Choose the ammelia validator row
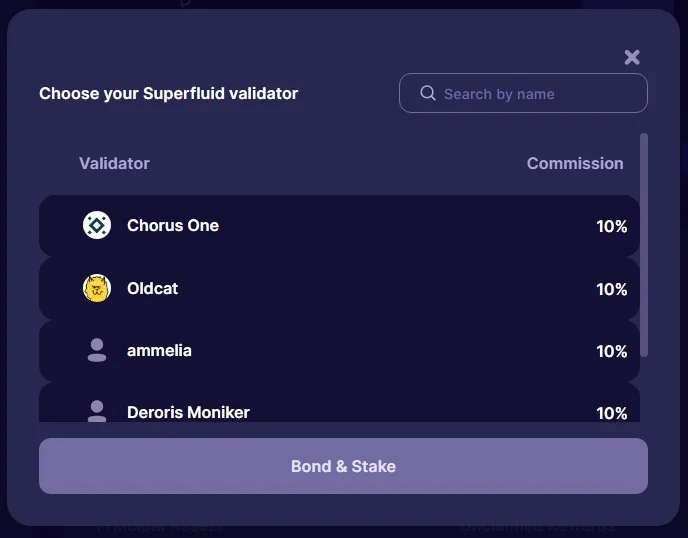This screenshot has height=538, width=688. pos(339,351)
